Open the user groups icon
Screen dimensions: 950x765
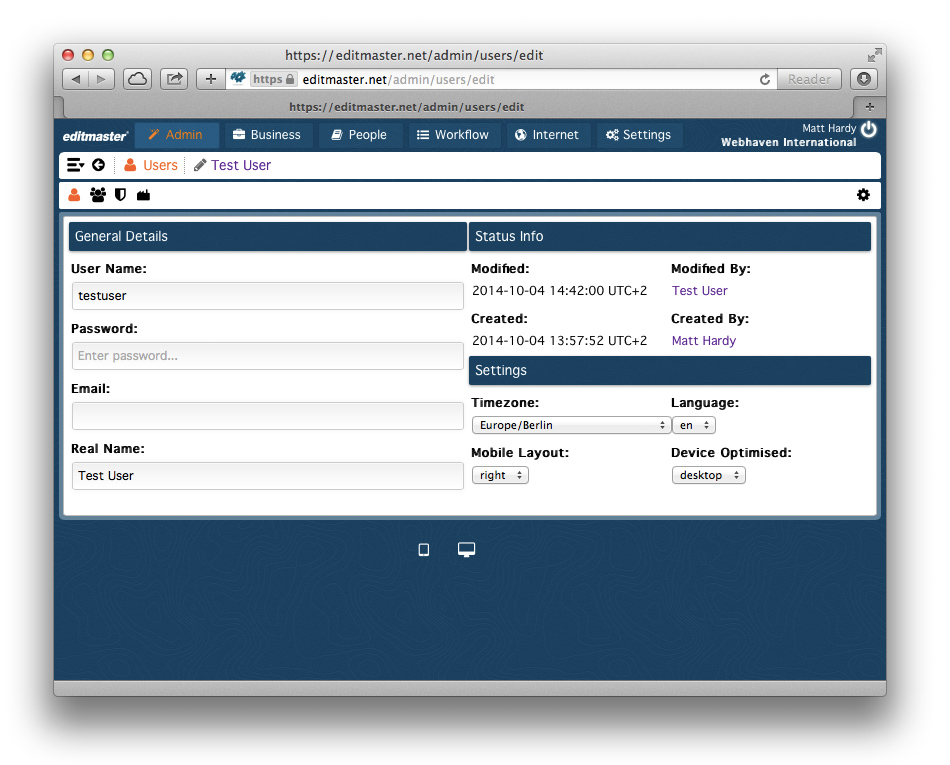[97, 195]
